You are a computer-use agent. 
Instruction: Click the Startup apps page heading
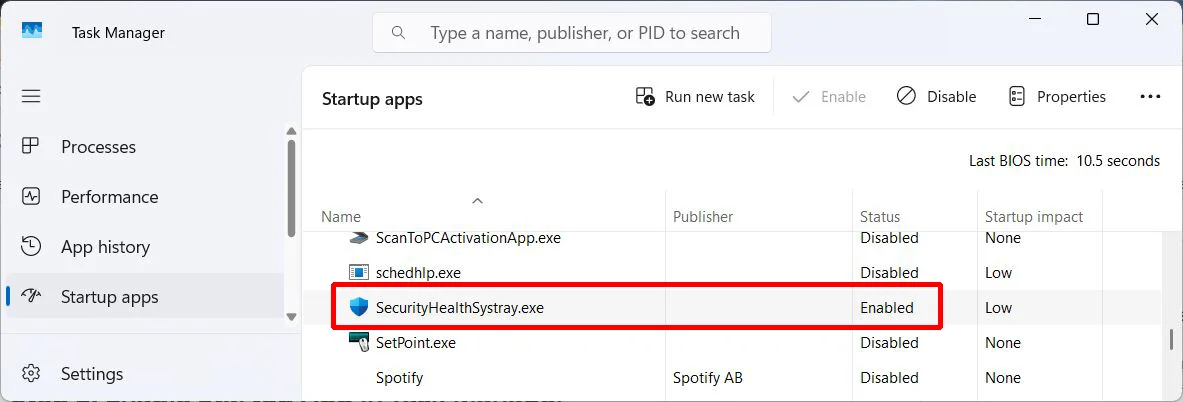tap(372, 99)
